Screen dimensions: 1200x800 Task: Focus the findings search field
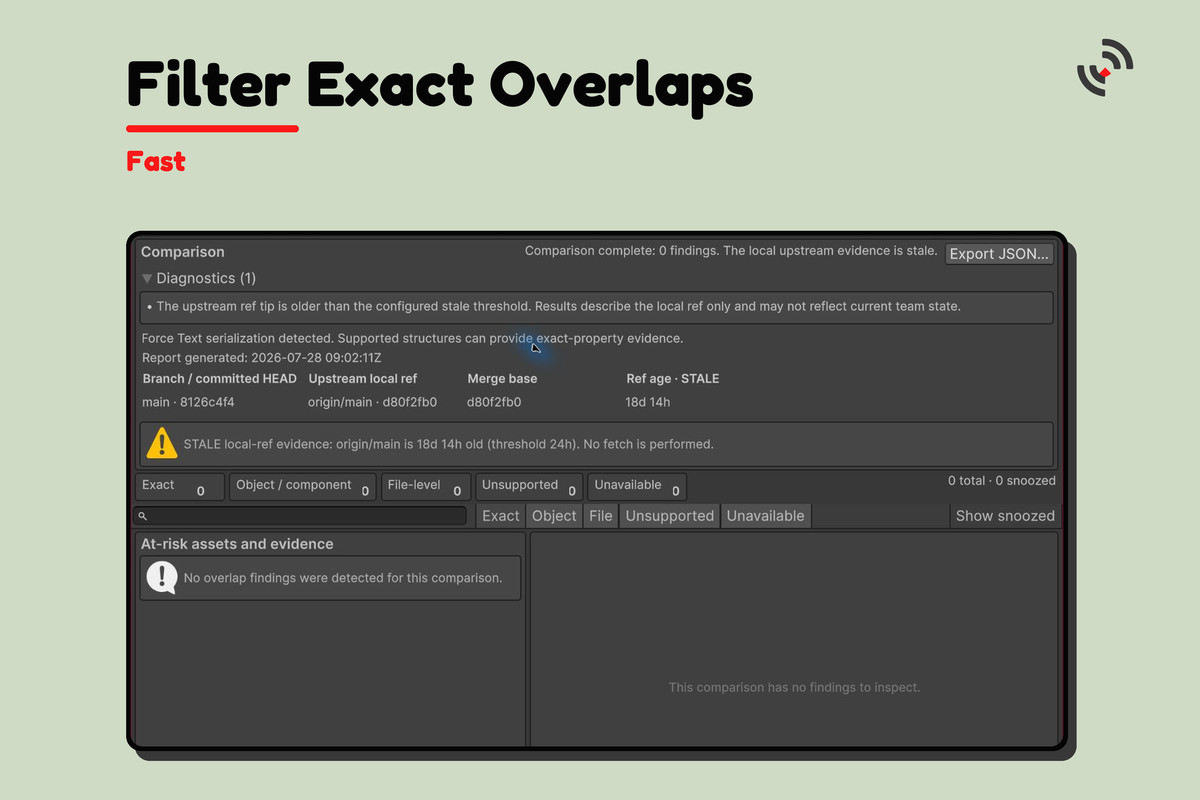(300, 516)
